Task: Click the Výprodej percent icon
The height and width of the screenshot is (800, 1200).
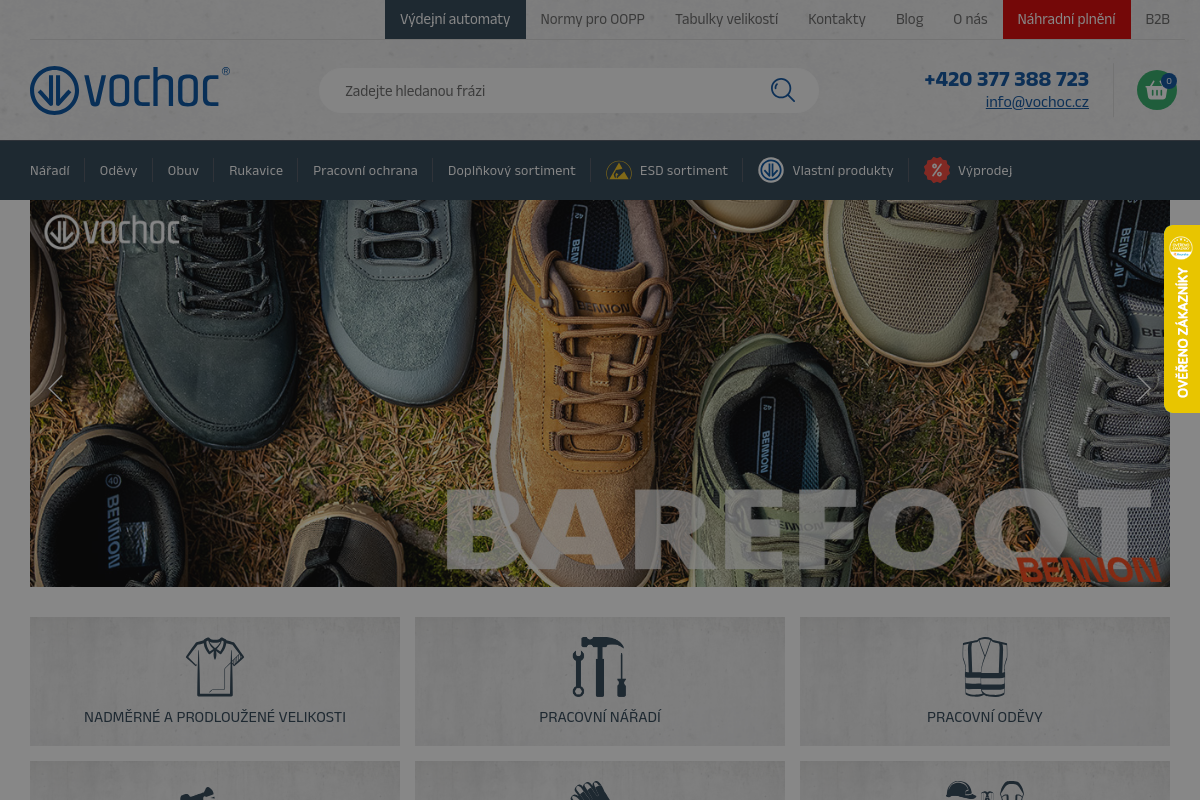Action: 936,171
